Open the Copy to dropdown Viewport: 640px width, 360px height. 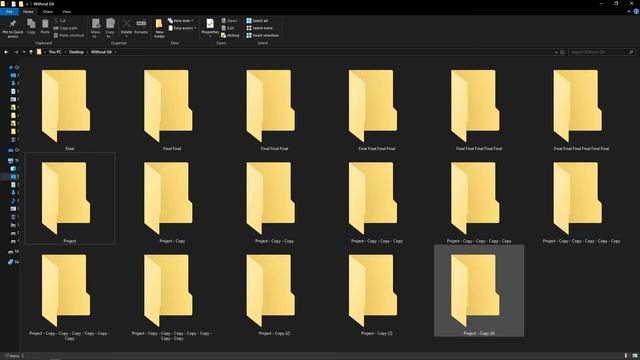coord(110,28)
